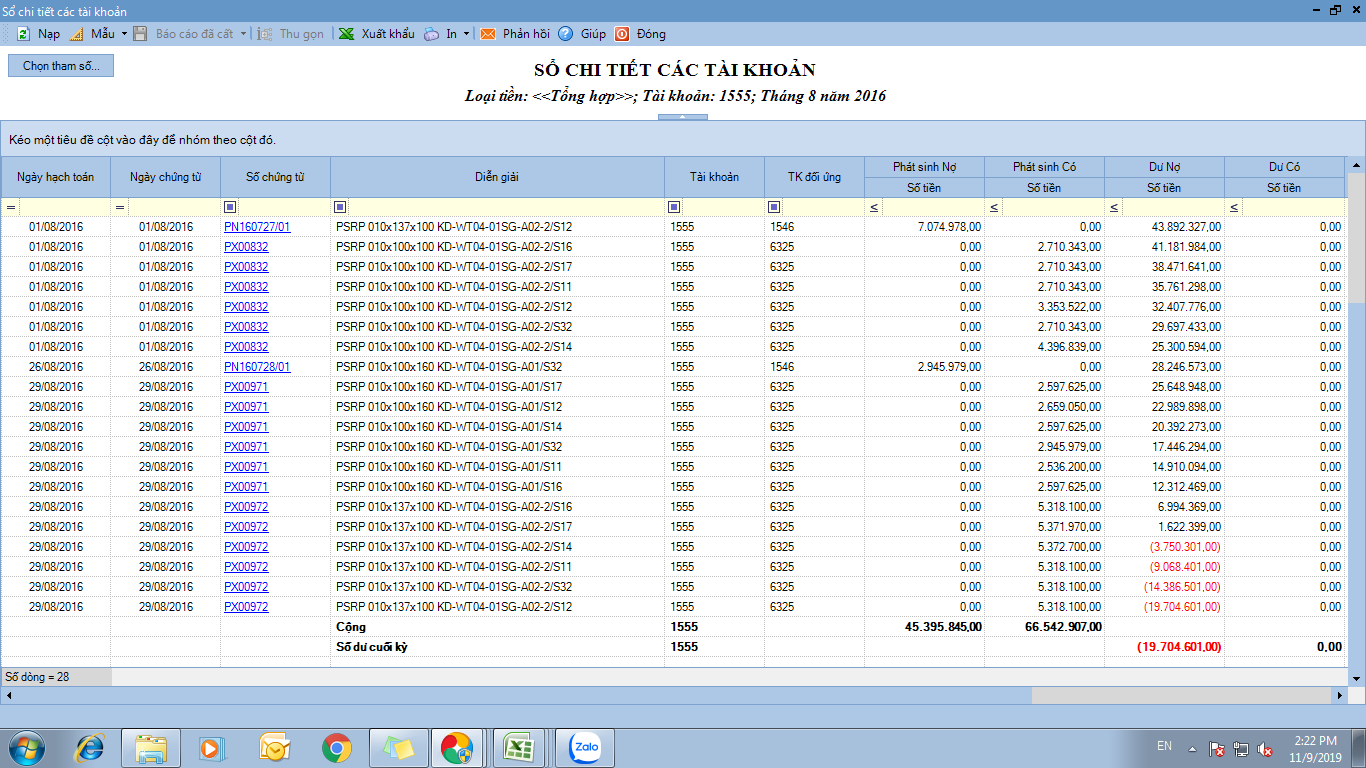
Task: Collapse the report header with arrow handle
Action: point(682,117)
